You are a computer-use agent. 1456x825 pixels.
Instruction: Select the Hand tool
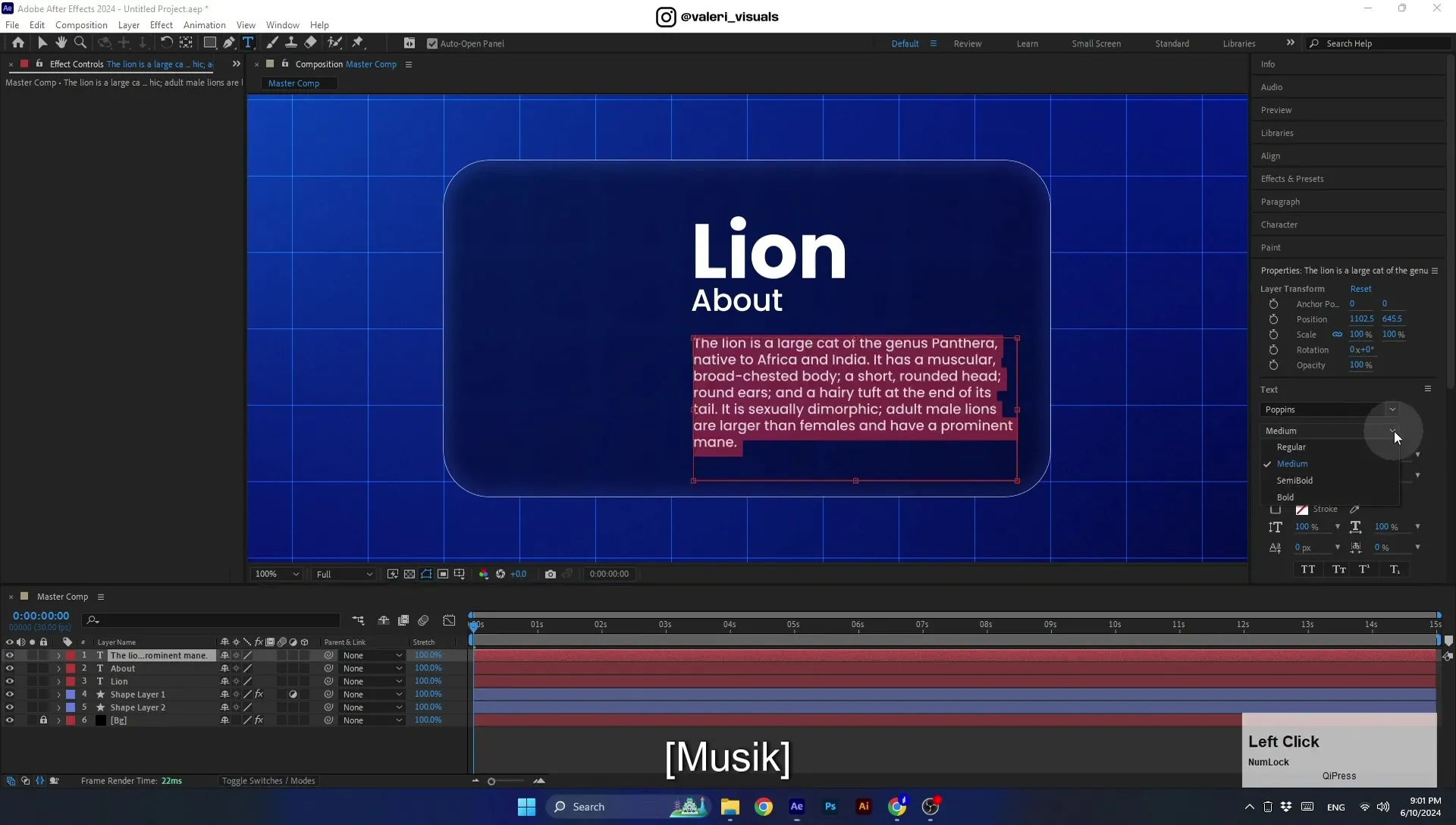pyautogui.click(x=61, y=43)
